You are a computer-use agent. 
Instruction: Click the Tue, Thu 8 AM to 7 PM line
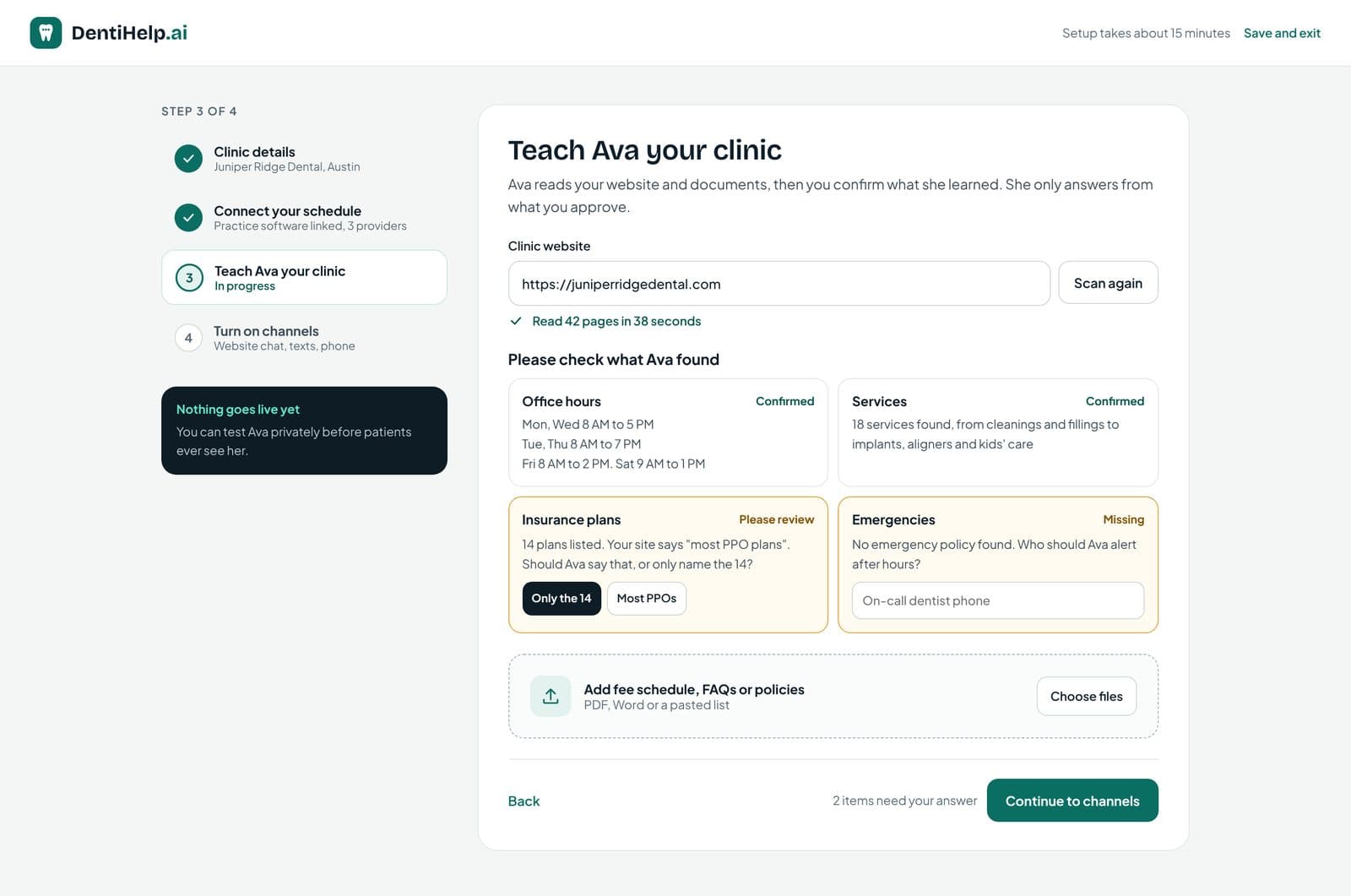click(581, 444)
